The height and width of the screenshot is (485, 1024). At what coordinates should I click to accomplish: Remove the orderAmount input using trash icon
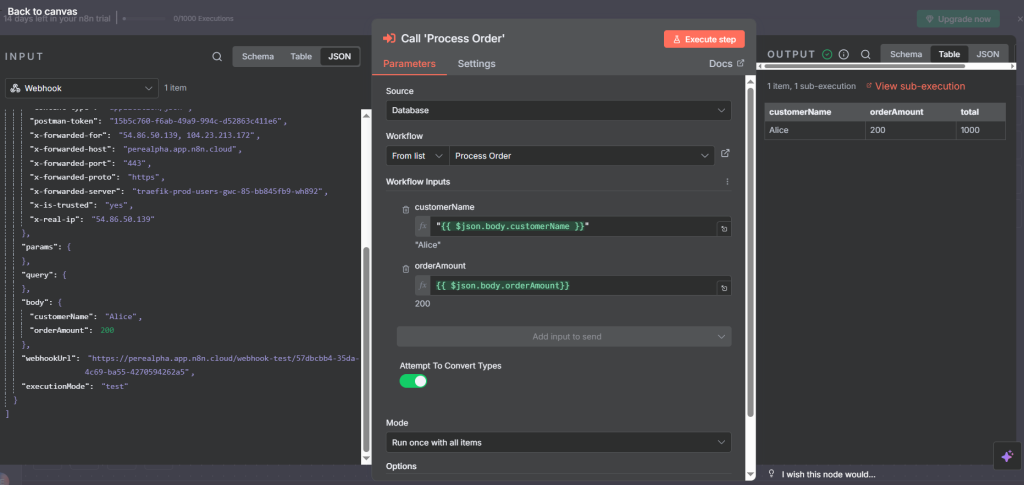[405, 267]
